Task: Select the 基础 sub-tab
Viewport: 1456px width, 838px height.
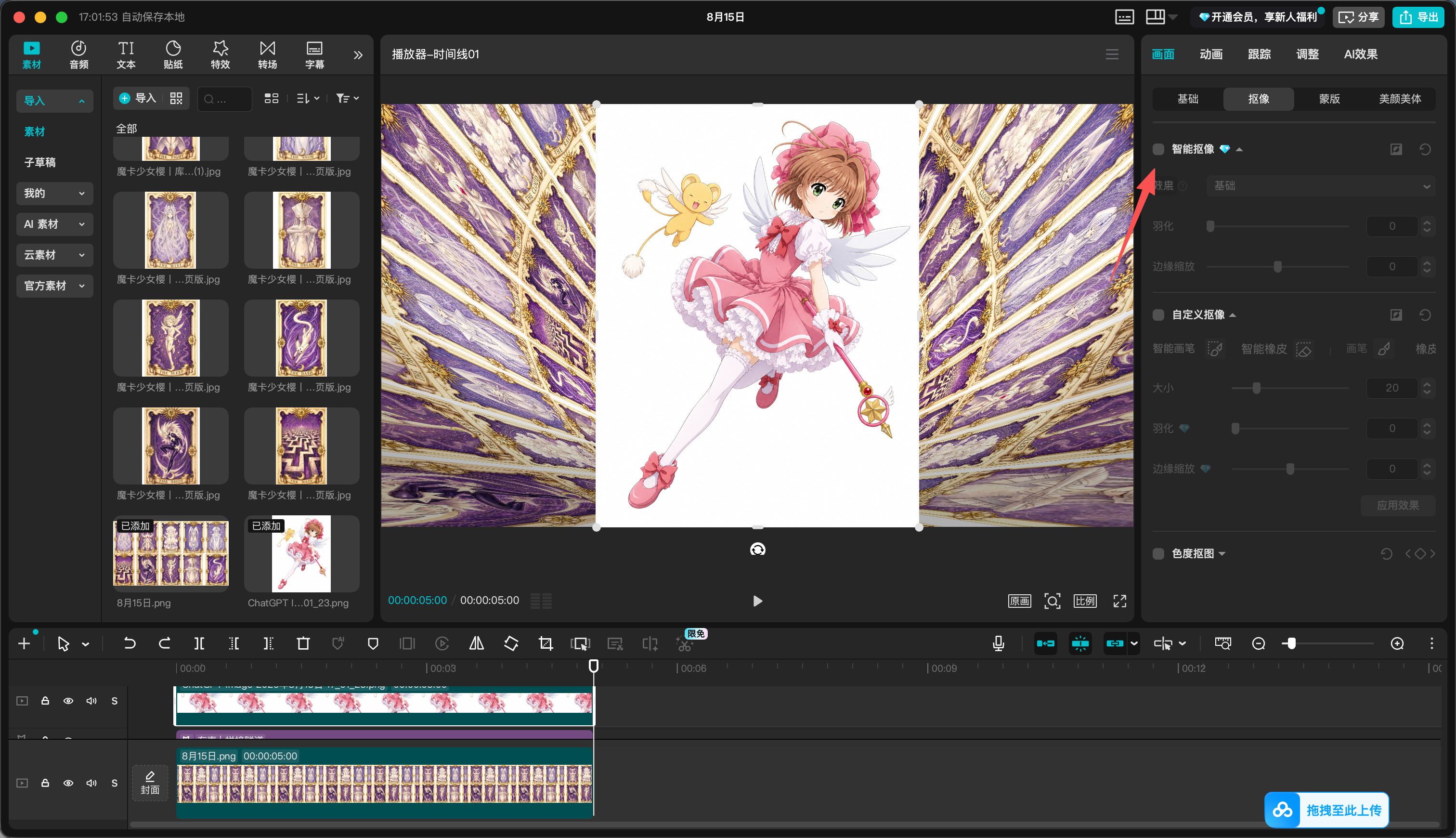Action: click(x=1188, y=99)
